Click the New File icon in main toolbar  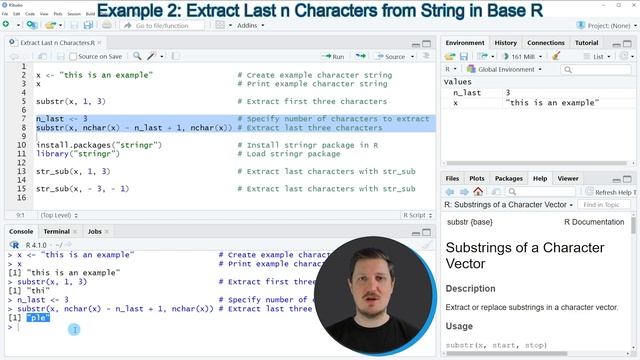6,25
